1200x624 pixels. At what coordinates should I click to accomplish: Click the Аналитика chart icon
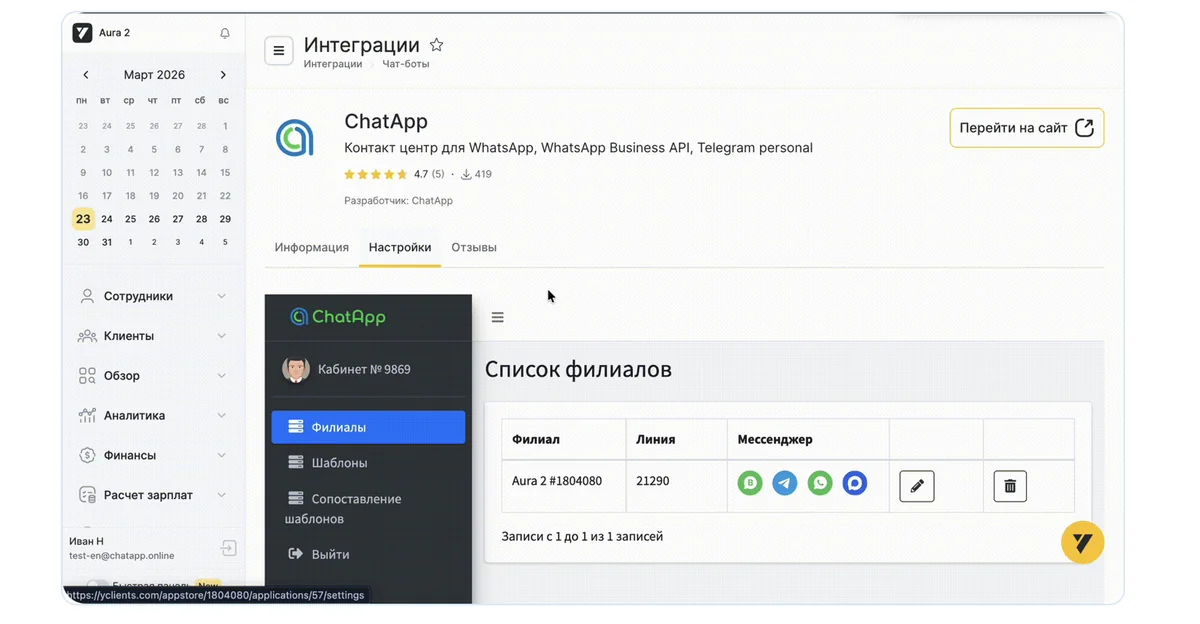(87, 415)
